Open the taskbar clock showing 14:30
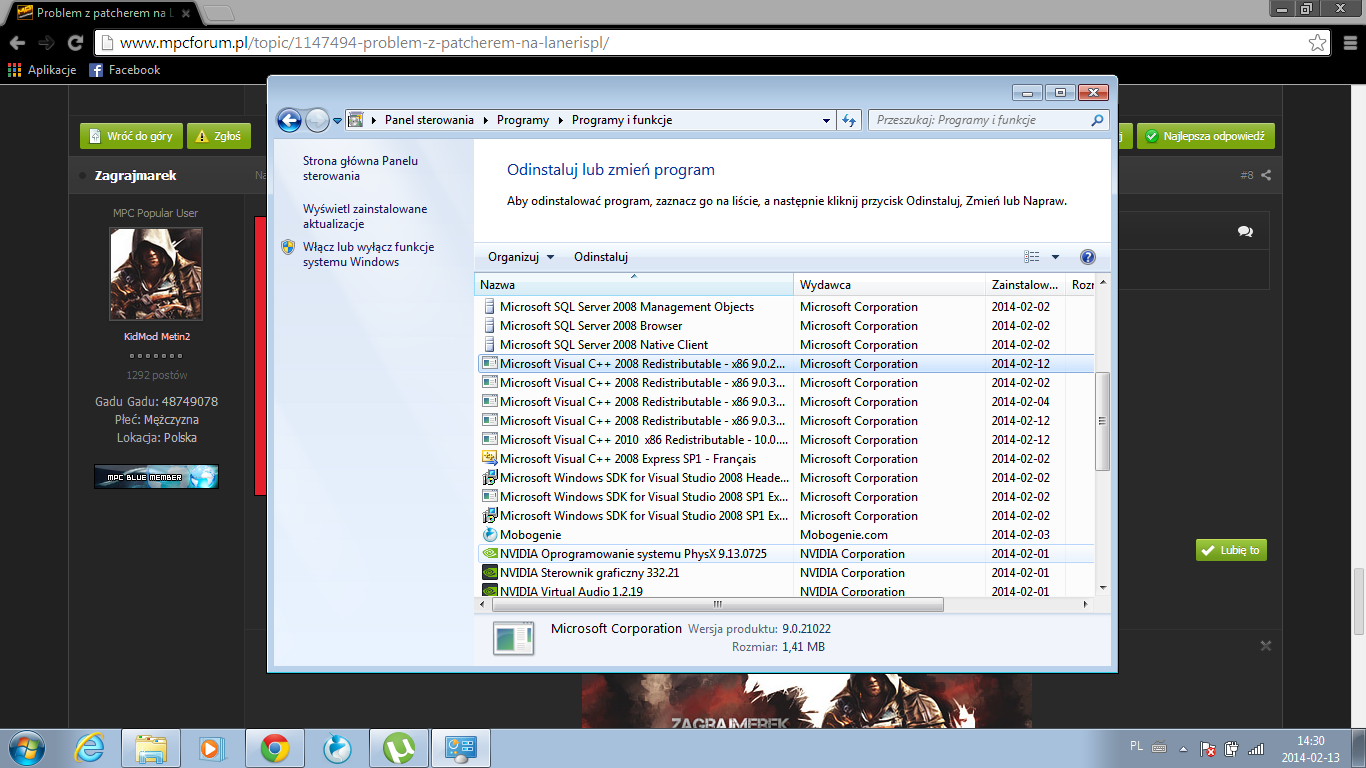Screen dimensions: 1366x768 [x=1310, y=748]
